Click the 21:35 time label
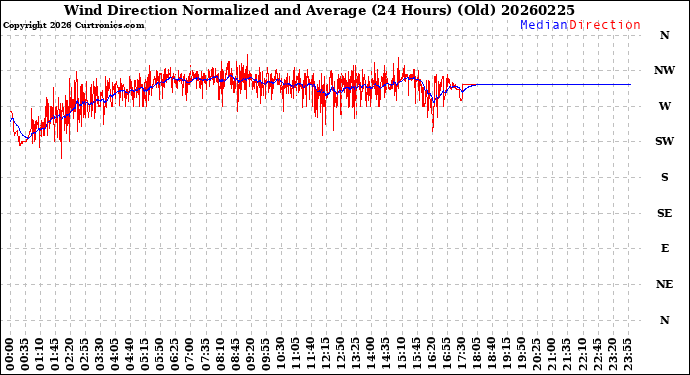The height and width of the screenshot is (375, 690). click(566, 354)
